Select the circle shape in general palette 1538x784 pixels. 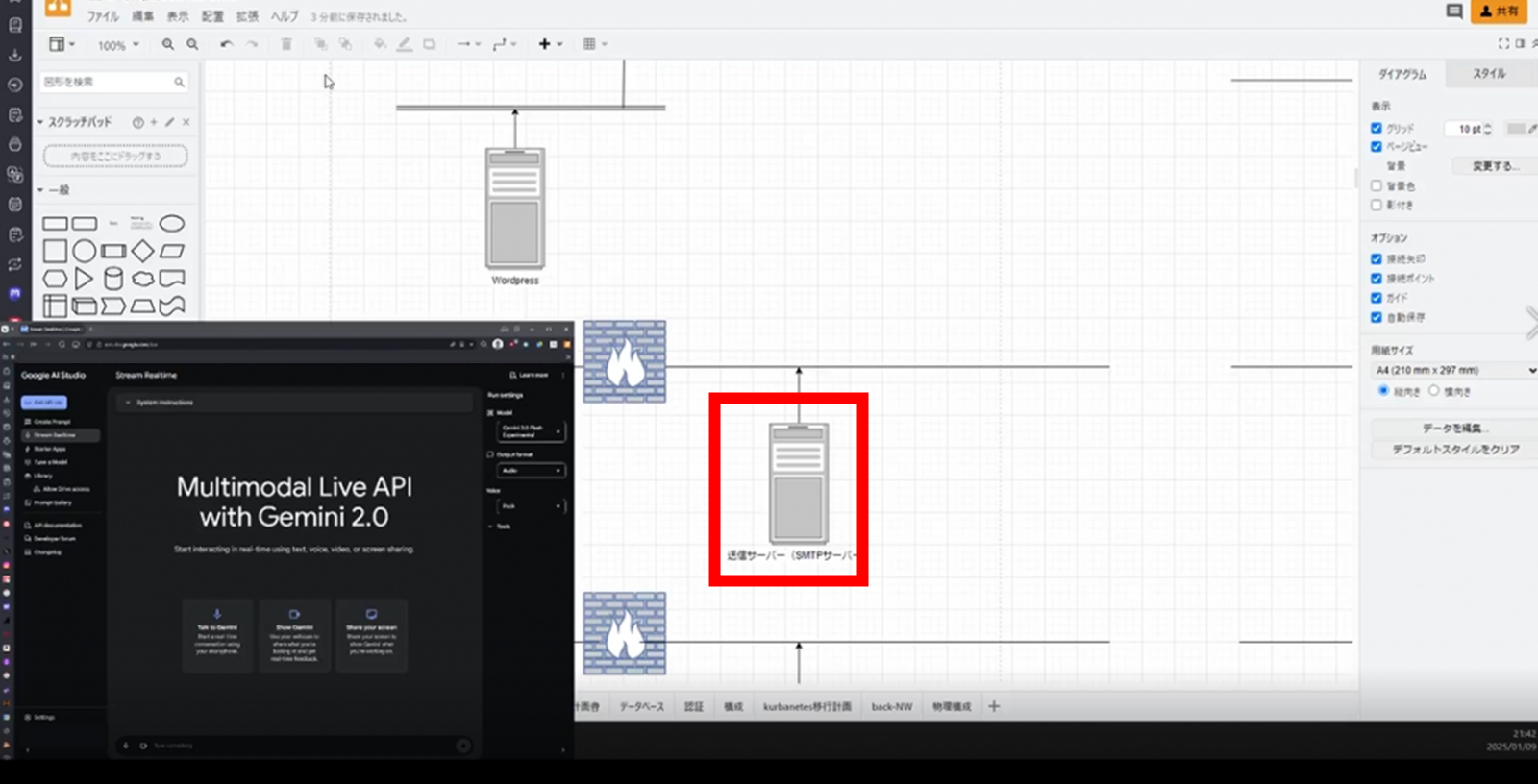(x=85, y=251)
